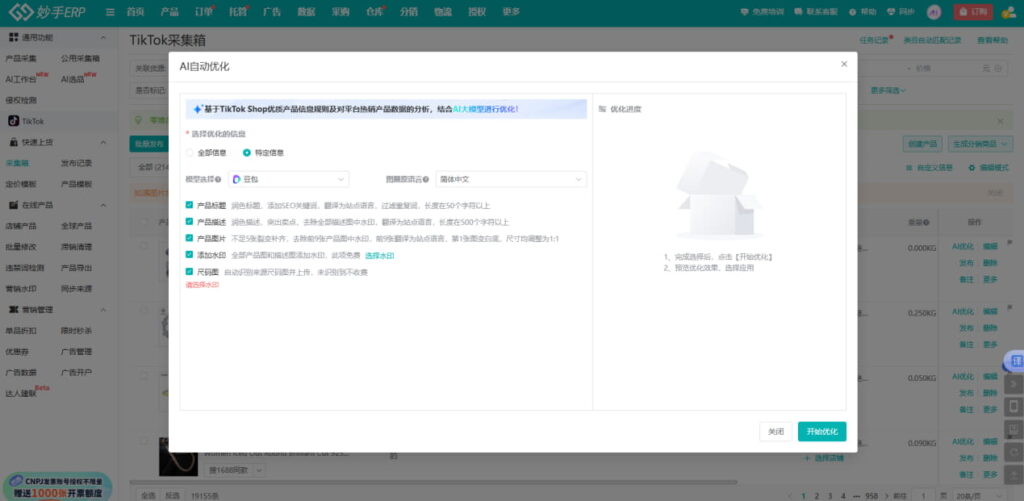This screenshot has height=501, width=1024.
Task: Click the CNPJ promotional banner at bottom left
Action: point(57,487)
